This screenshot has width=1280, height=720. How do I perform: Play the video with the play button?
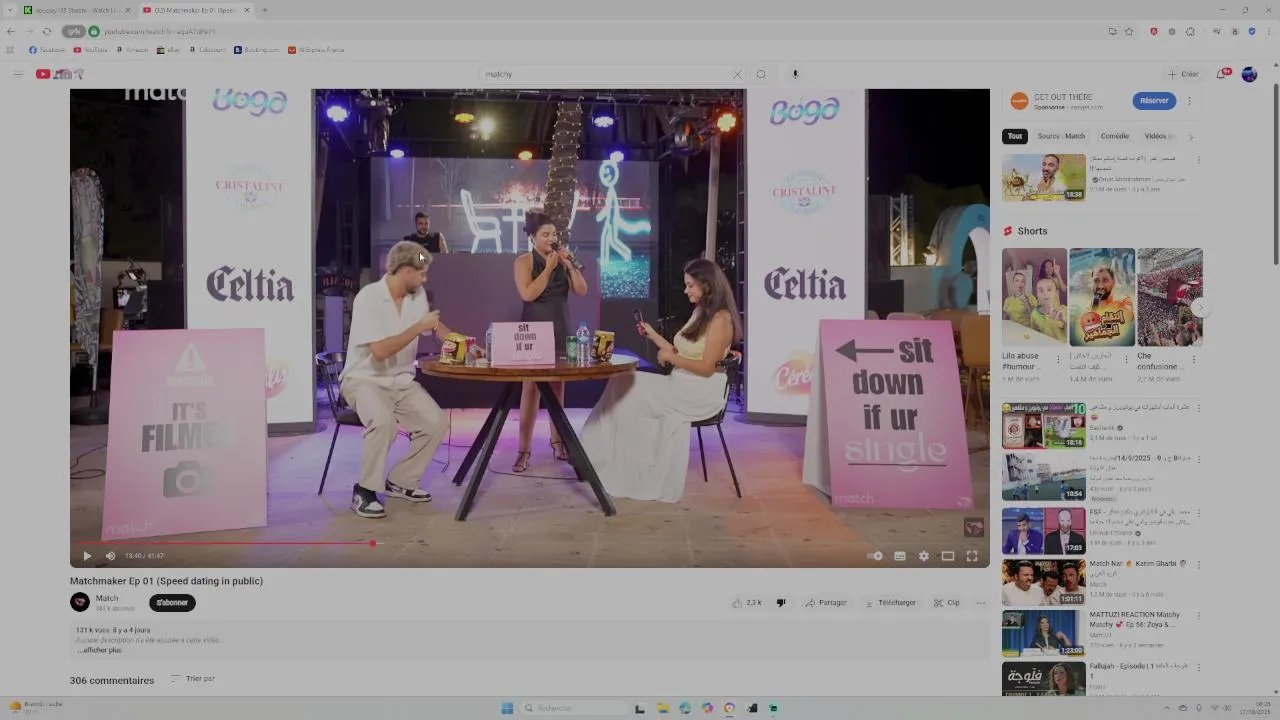[87, 556]
